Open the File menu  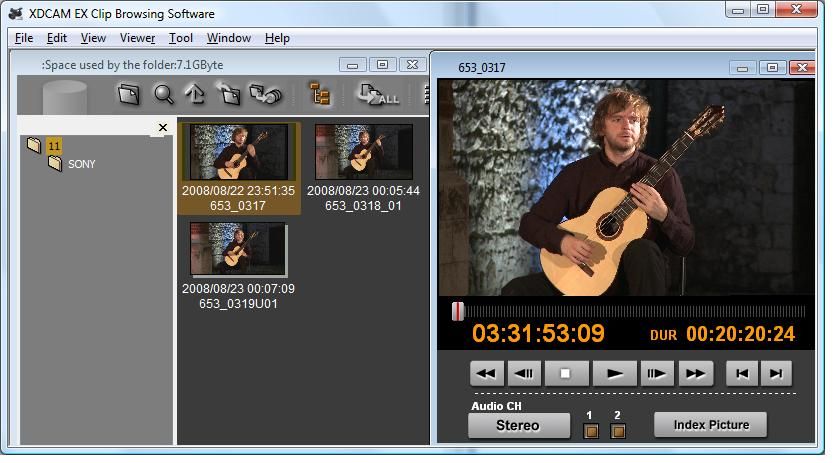tap(24, 38)
